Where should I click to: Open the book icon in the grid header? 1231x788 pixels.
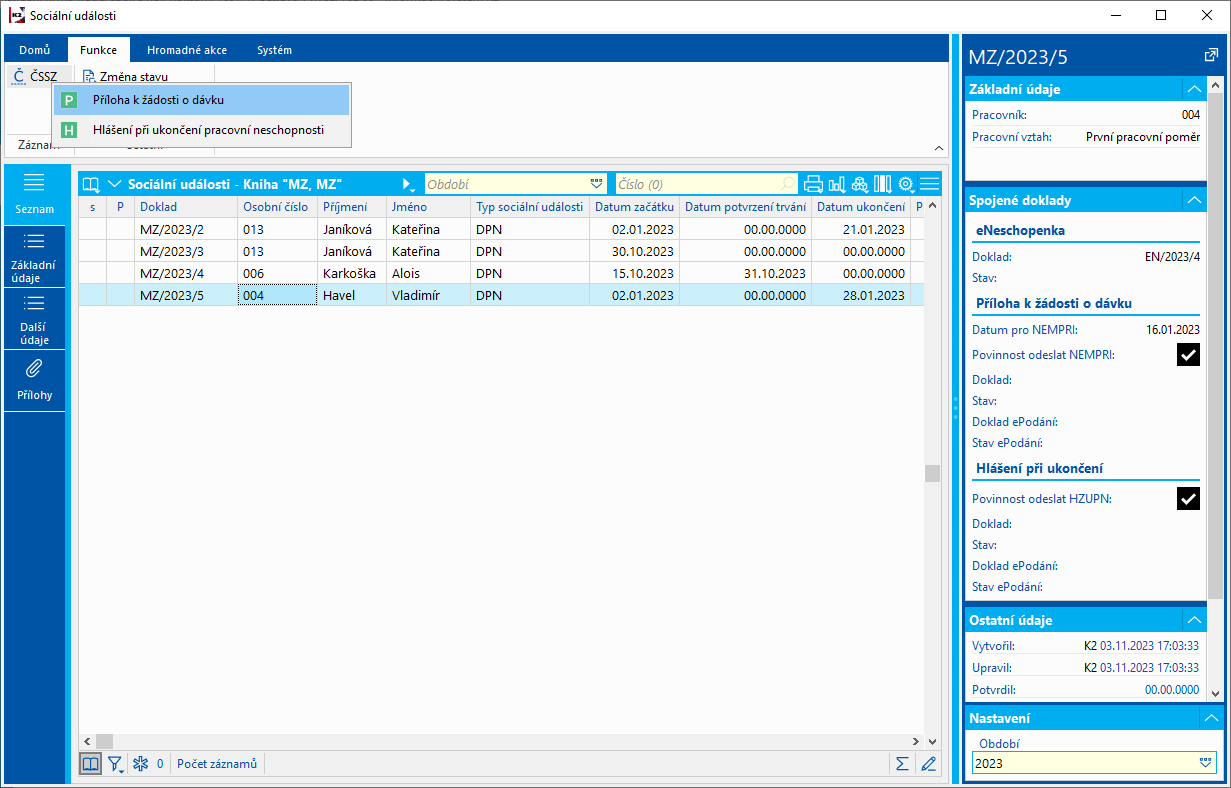click(91, 184)
